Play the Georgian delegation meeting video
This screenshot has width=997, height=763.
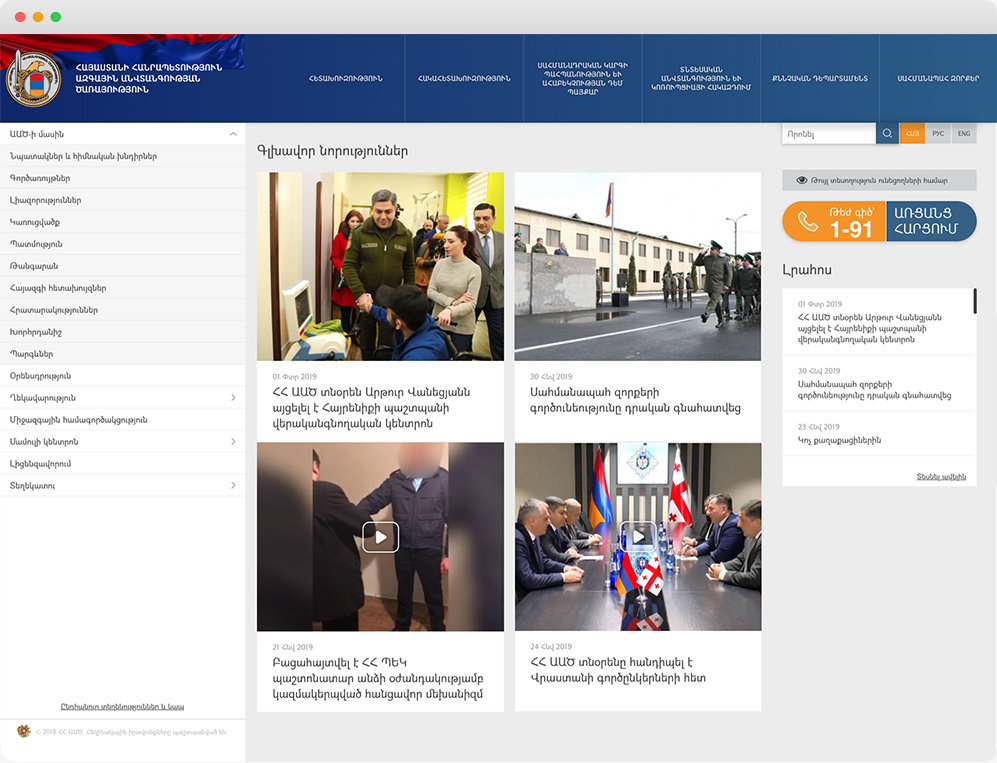click(x=638, y=537)
